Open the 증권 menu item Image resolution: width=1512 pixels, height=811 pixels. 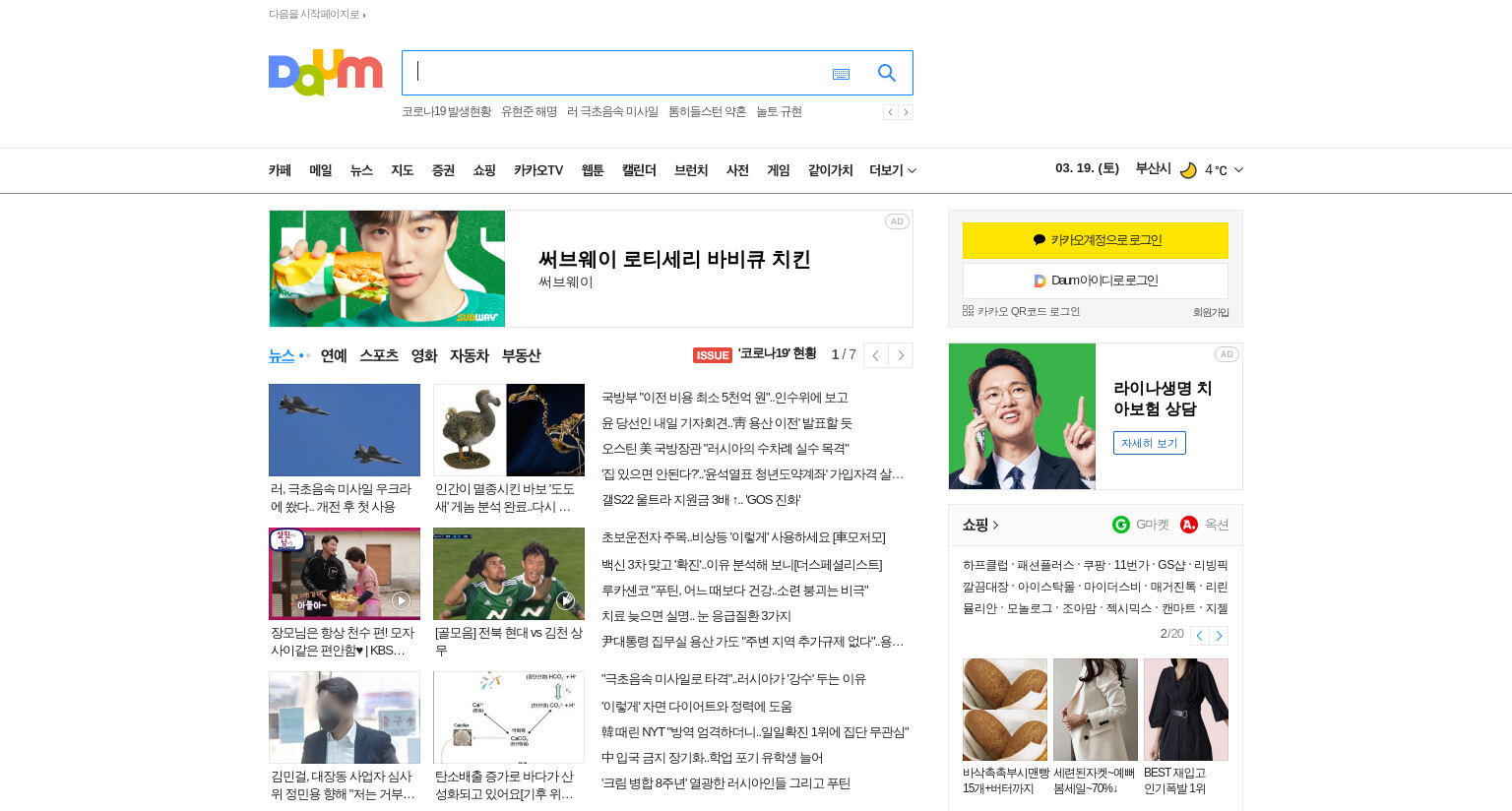pos(443,170)
